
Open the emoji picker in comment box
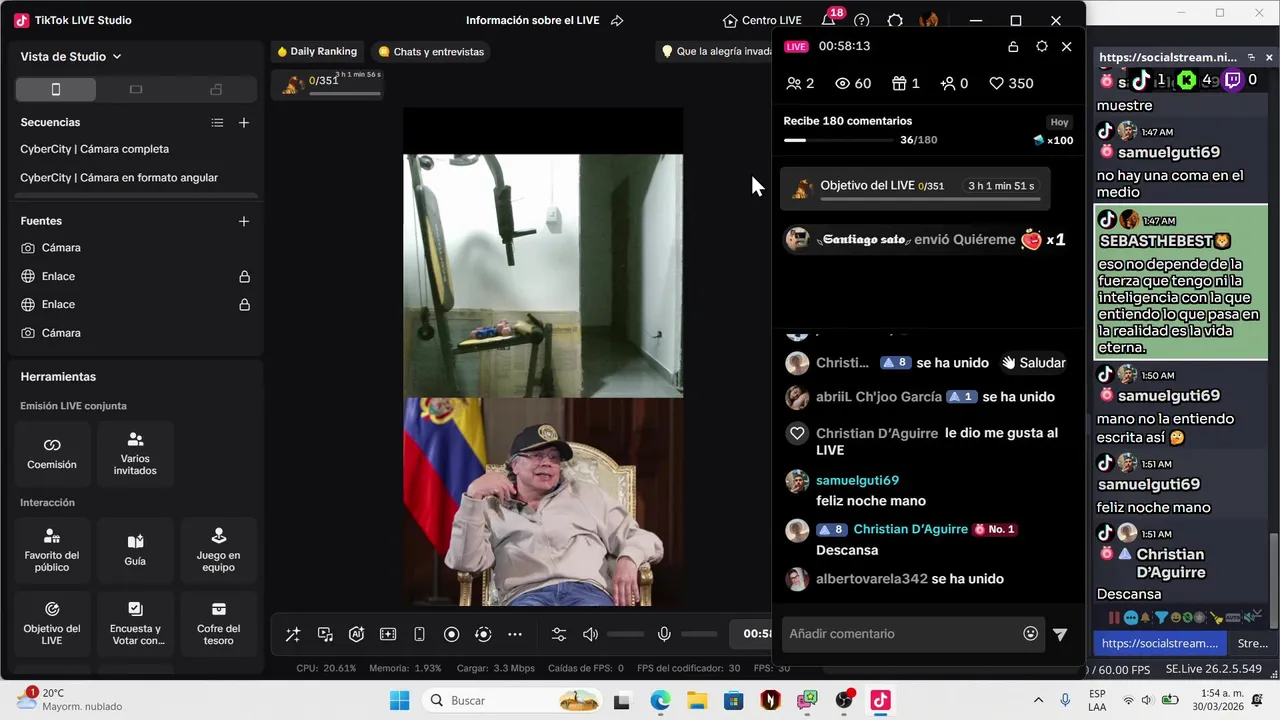coord(1031,634)
